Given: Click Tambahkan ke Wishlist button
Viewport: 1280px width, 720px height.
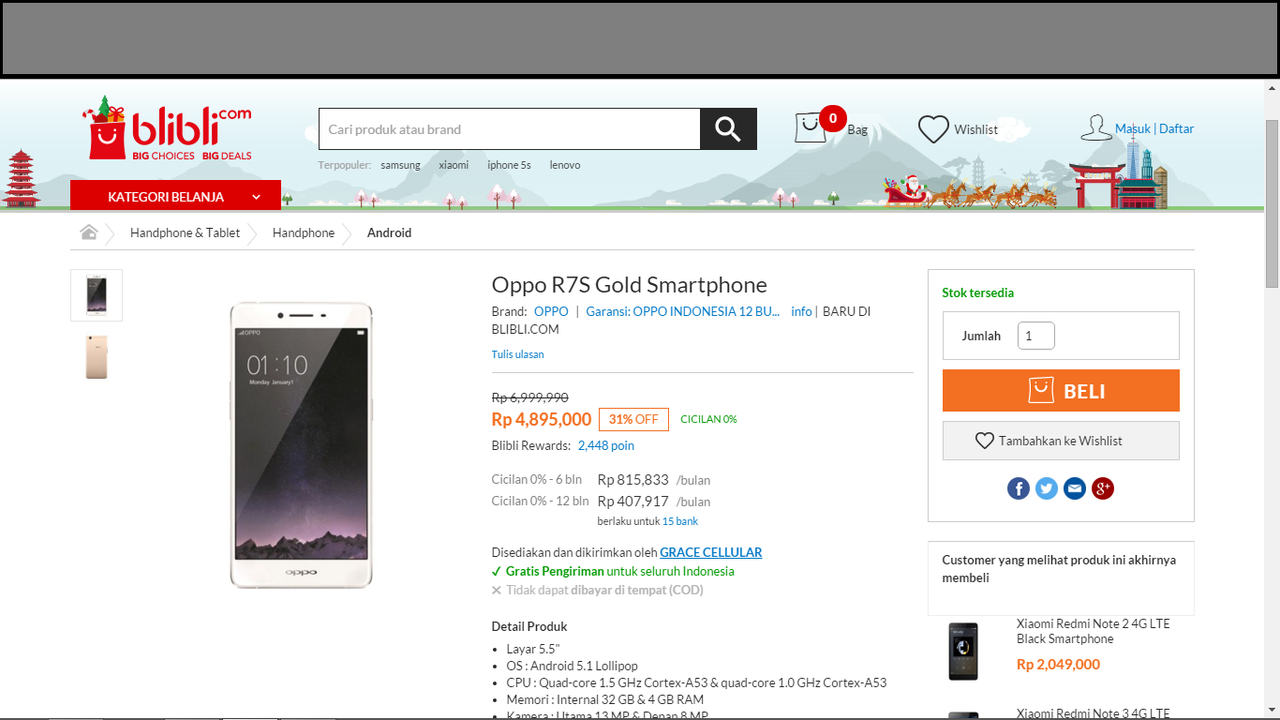Looking at the screenshot, I should click(x=1061, y=440).
